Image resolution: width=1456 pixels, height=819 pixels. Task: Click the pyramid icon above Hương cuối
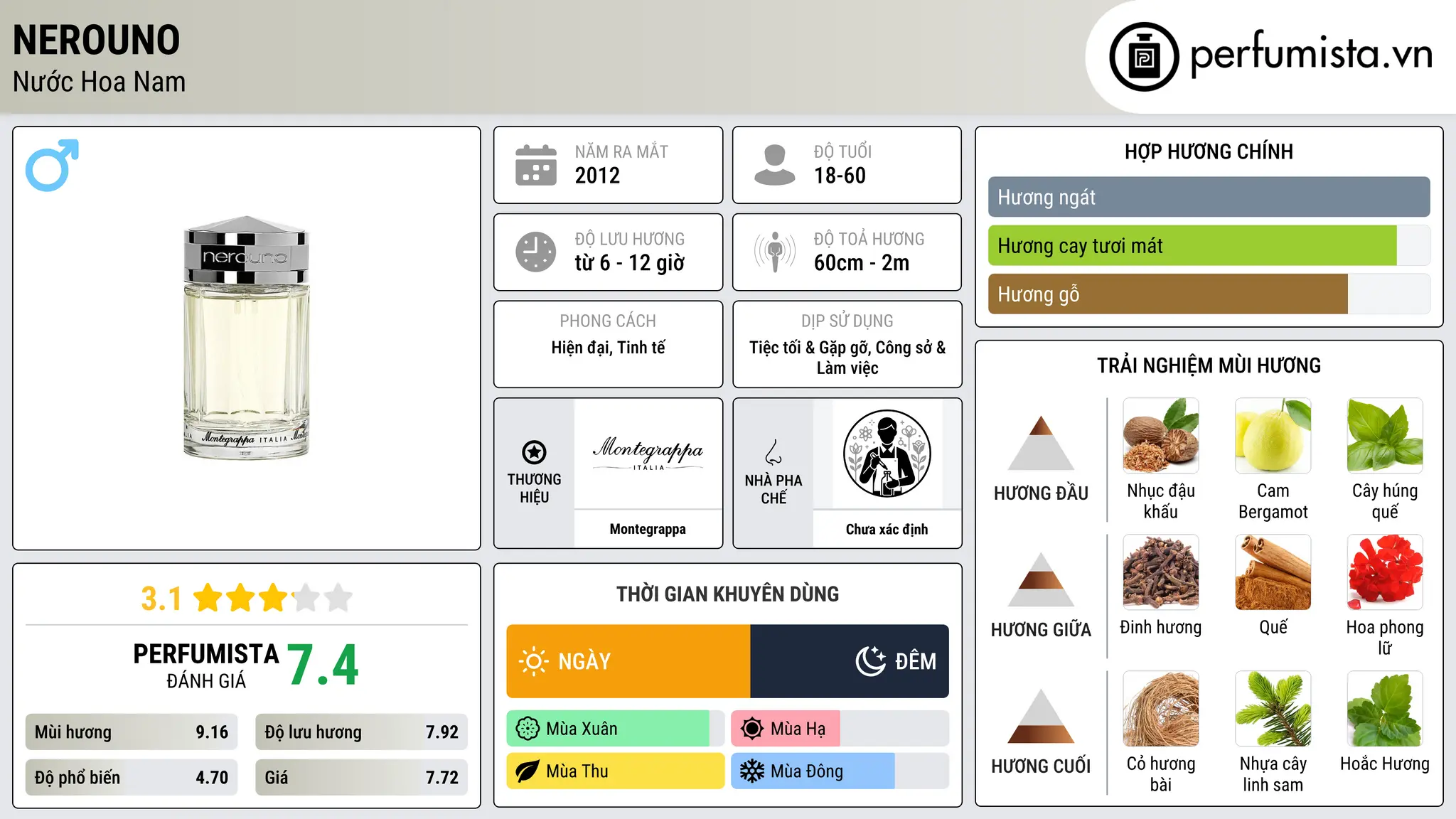pos(1041,716)
